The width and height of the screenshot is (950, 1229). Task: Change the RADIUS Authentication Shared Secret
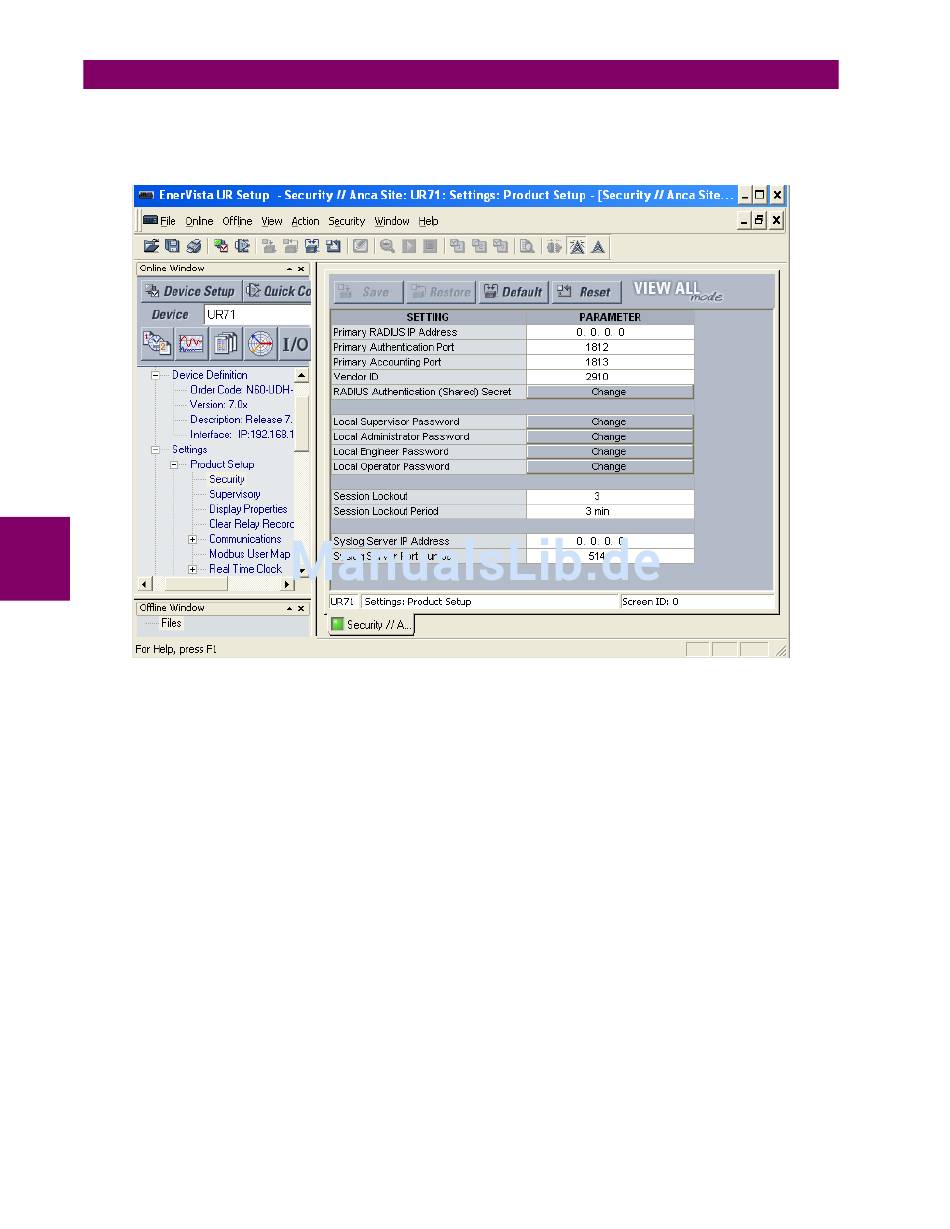(x=609, y=392)
